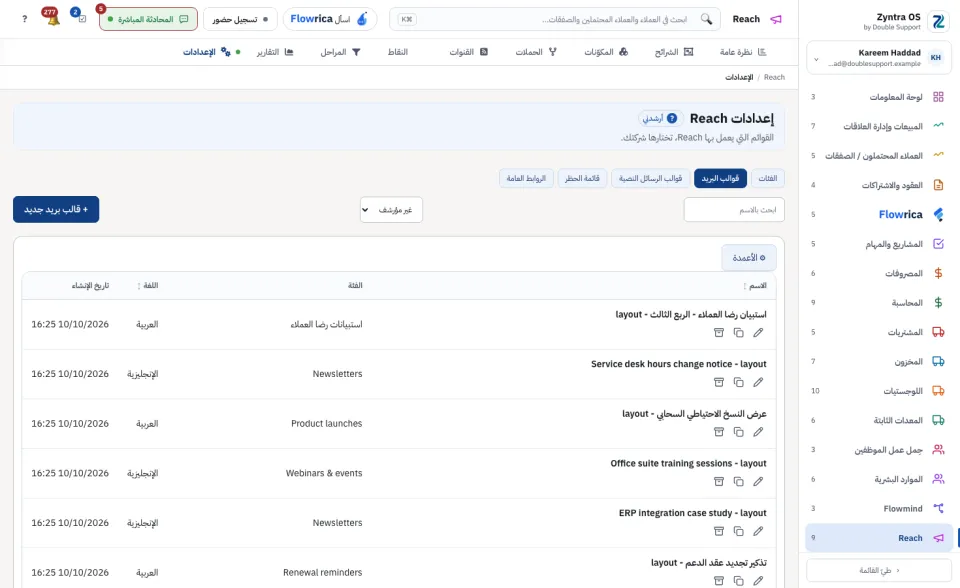Edit the عرض النسخ الاحتياطي السحابي template
This screenshot has height=588, width=960.
point(758,432)
